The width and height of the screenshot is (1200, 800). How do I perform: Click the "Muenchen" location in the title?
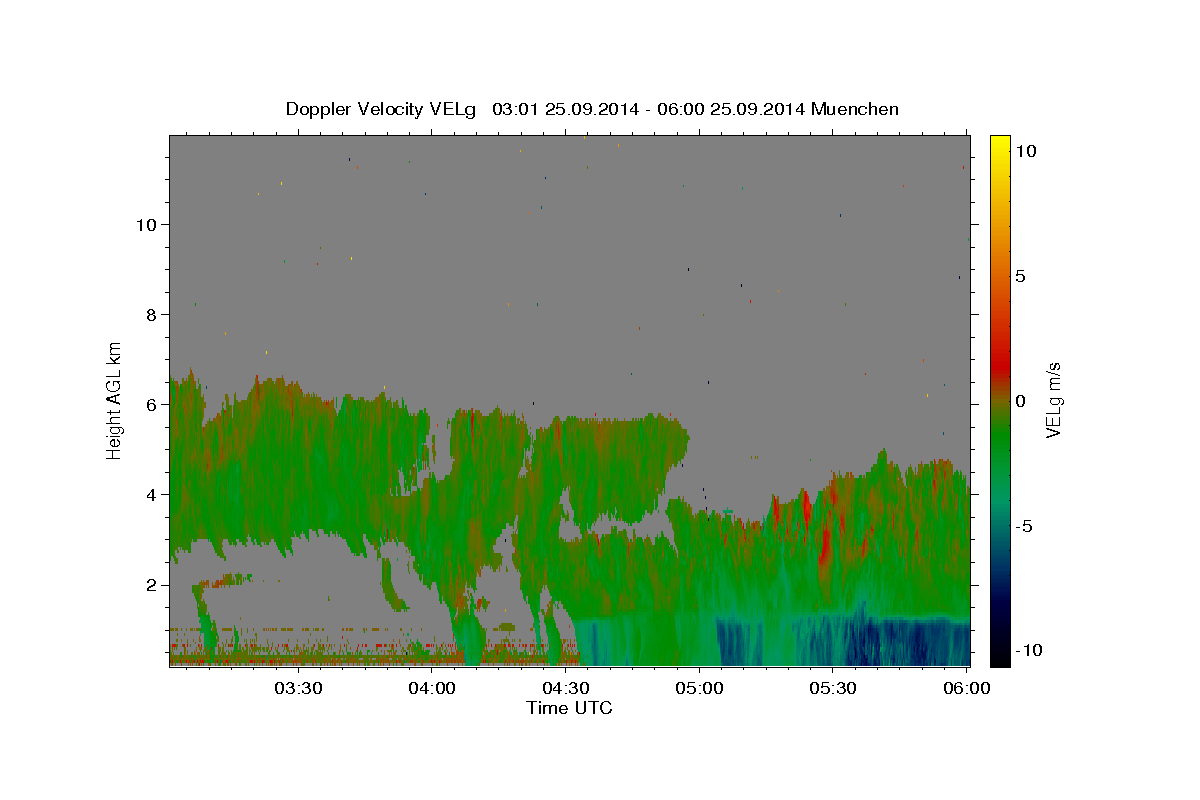coord(855,109)
